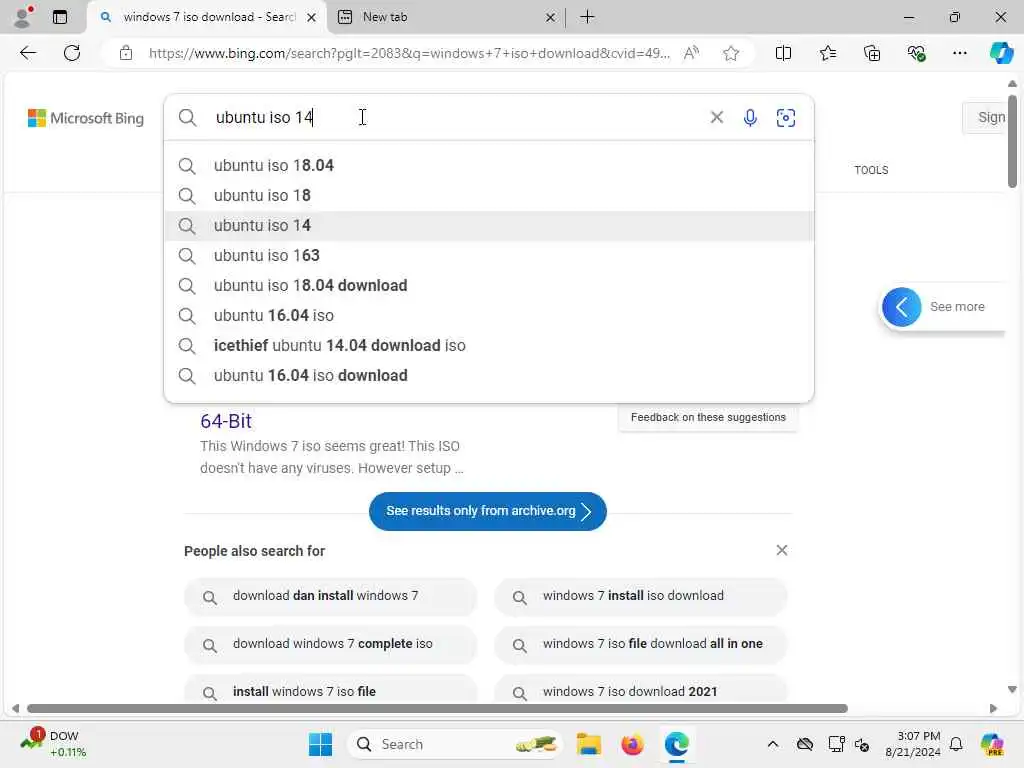
Task: Search using voice microphone
Action: pyautogui.click(x=750, y=118)
